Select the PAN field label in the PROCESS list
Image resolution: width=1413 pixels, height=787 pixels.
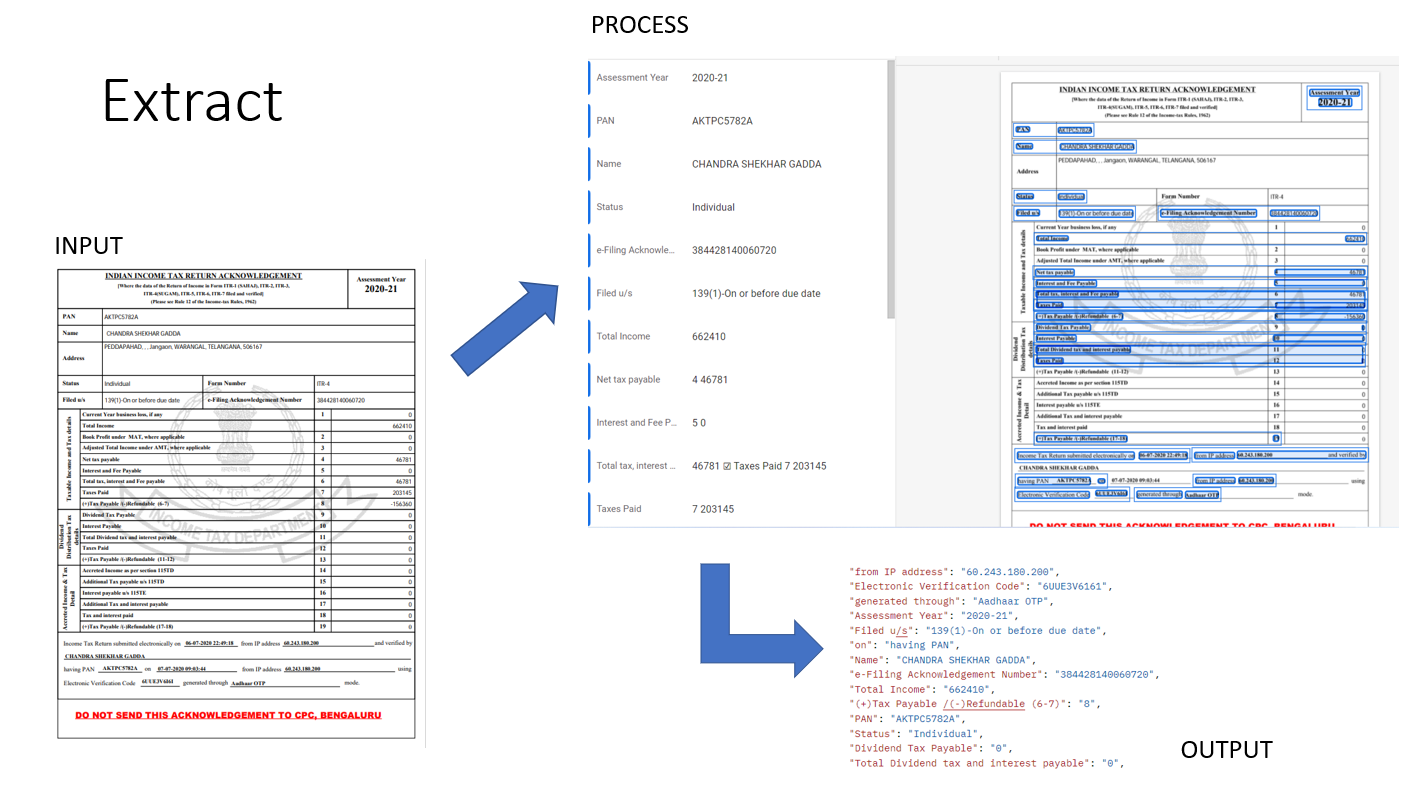point(606,121)
